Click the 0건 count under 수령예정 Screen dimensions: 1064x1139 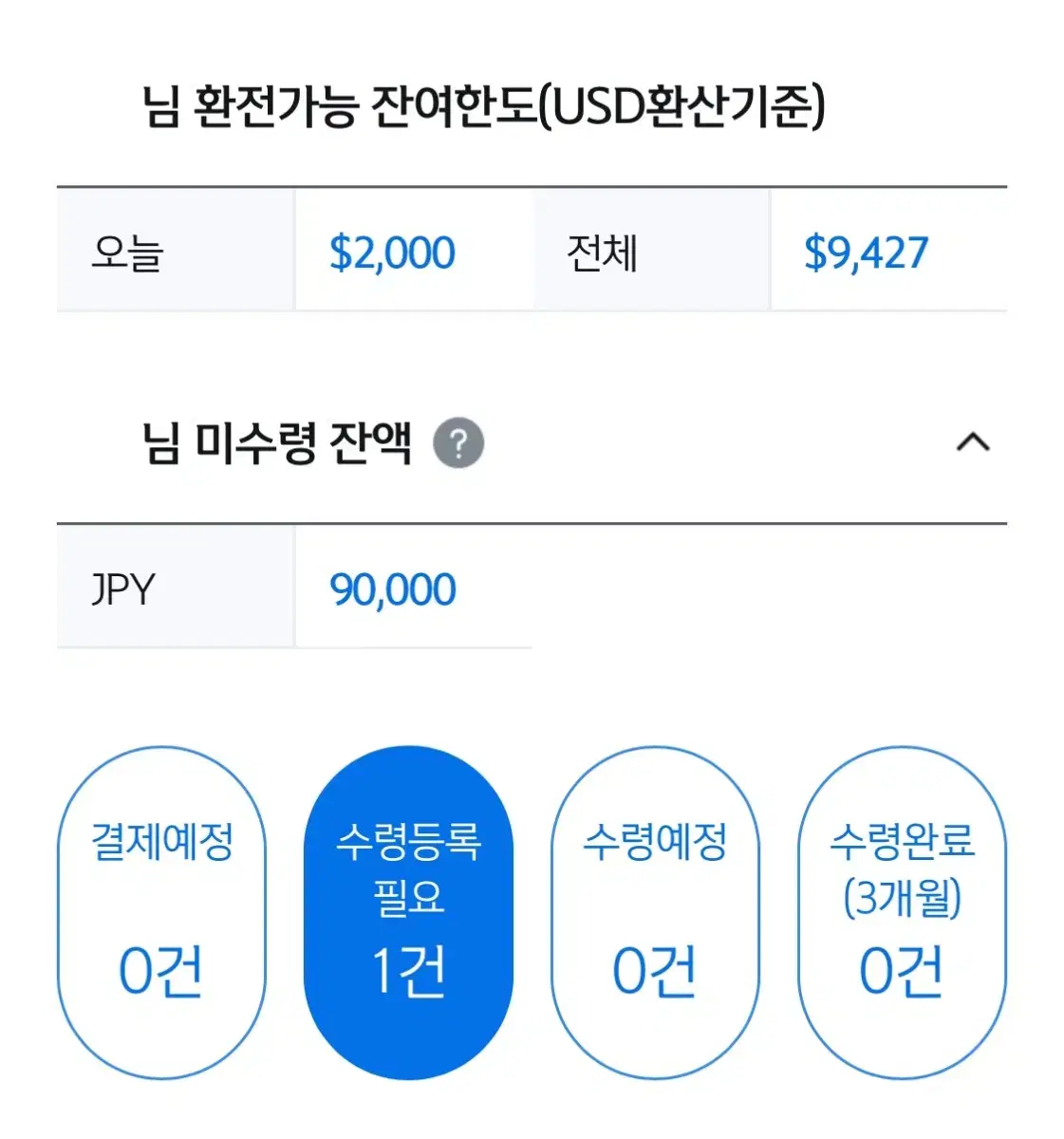point(655,971)
